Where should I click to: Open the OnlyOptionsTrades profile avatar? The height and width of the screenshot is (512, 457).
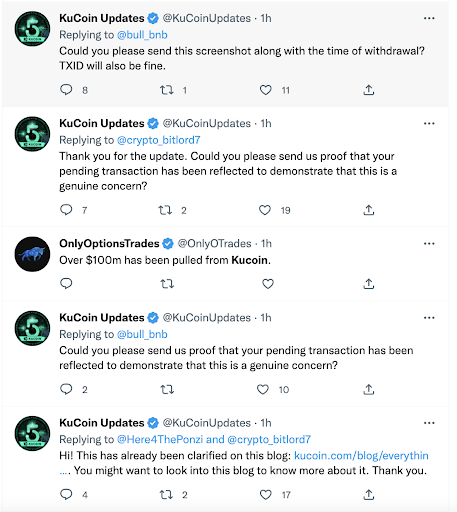point(32,254)
